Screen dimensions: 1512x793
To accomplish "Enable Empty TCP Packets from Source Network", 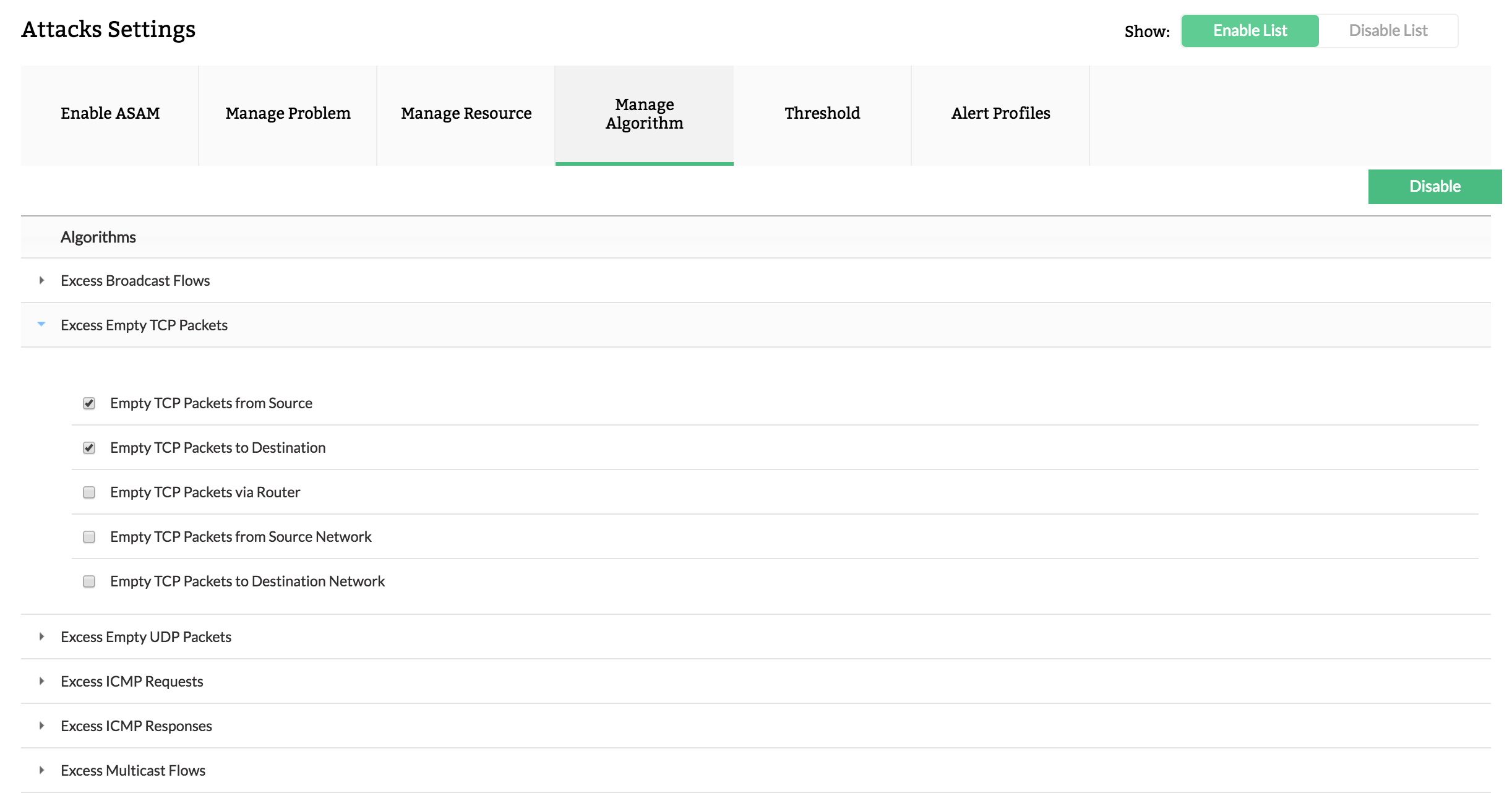I will [x=89, y=537].
